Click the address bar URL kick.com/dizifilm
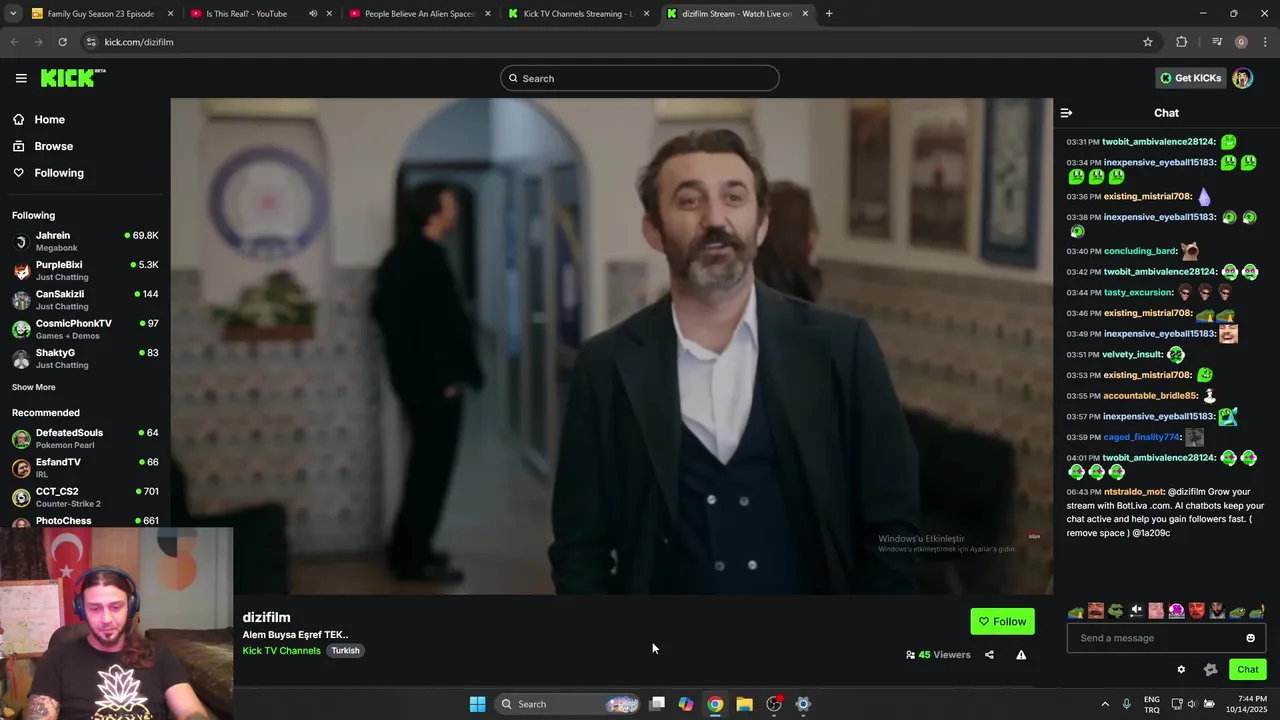Image resolution: width=1280 pixels, height=720 pixels. pos(139,42)
